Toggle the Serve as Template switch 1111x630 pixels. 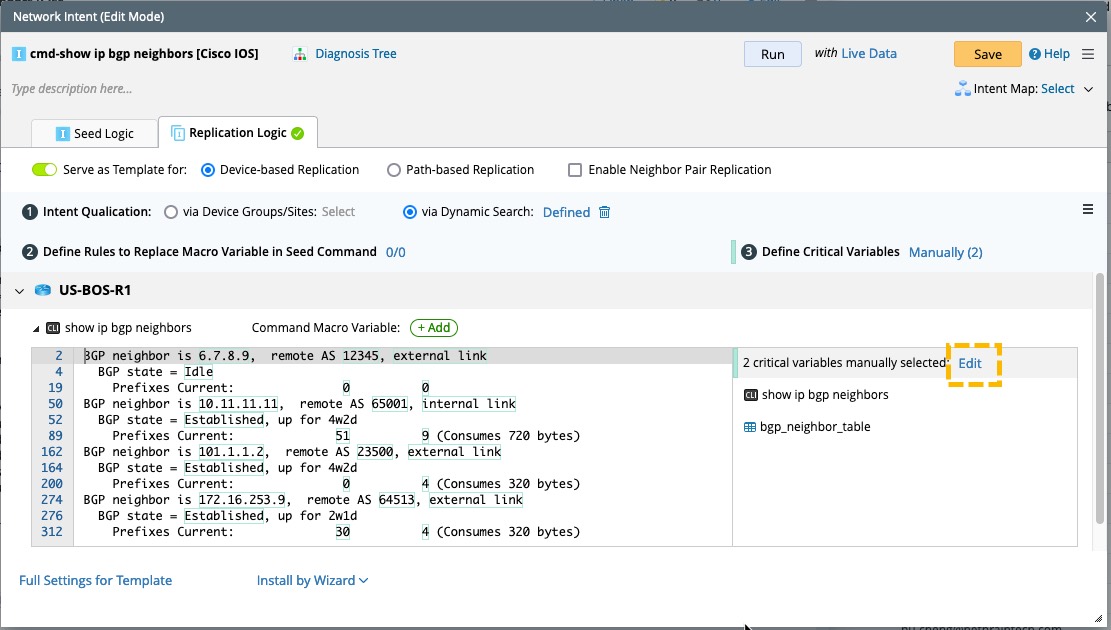(x=44, y=170)
